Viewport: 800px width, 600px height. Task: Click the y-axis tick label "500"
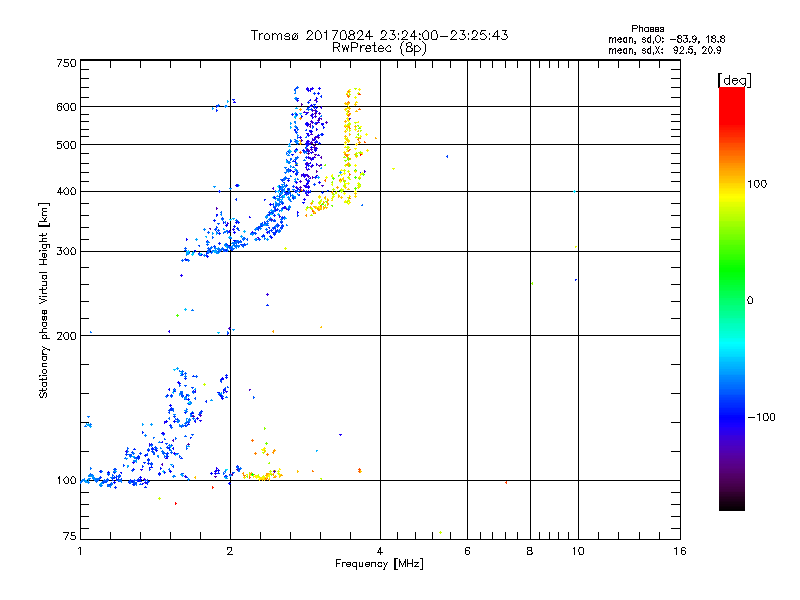(66, 145)
